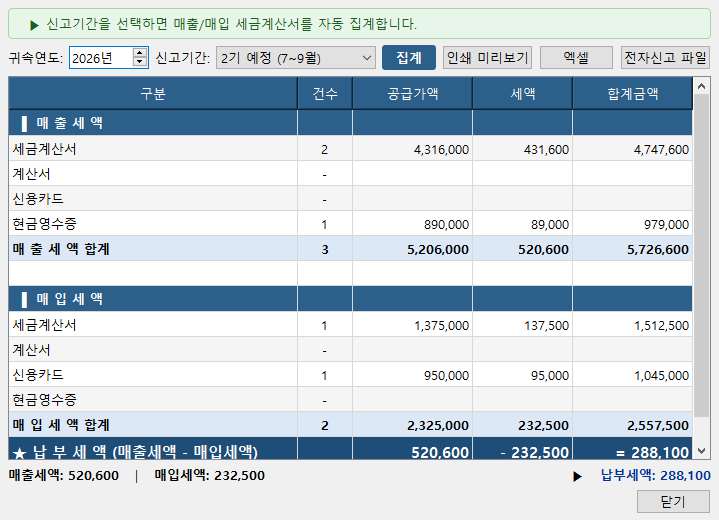Decrease 귀속연도 with the down arrow

(x=140, y=62)
